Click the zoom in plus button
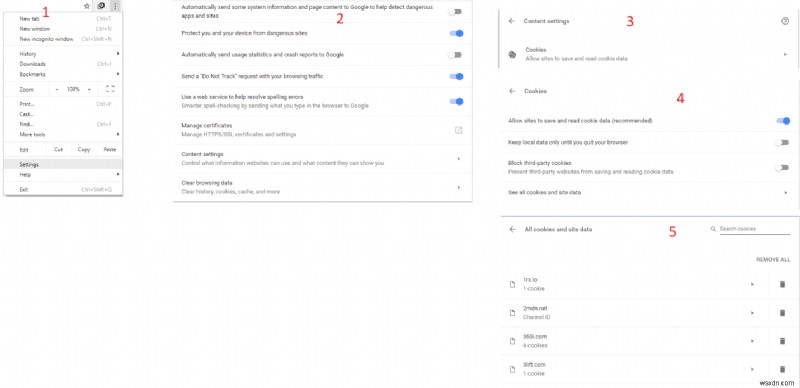 pos(89,89)
